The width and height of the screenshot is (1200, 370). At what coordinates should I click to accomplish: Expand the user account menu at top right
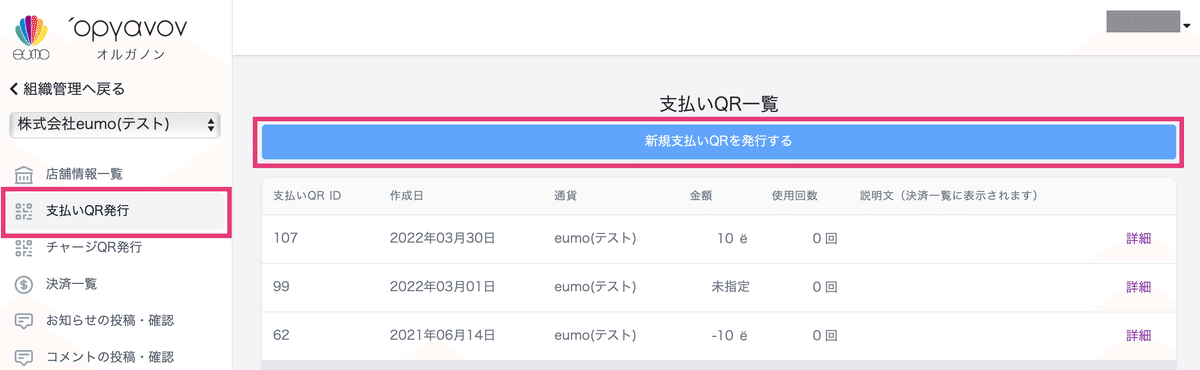1148,21
